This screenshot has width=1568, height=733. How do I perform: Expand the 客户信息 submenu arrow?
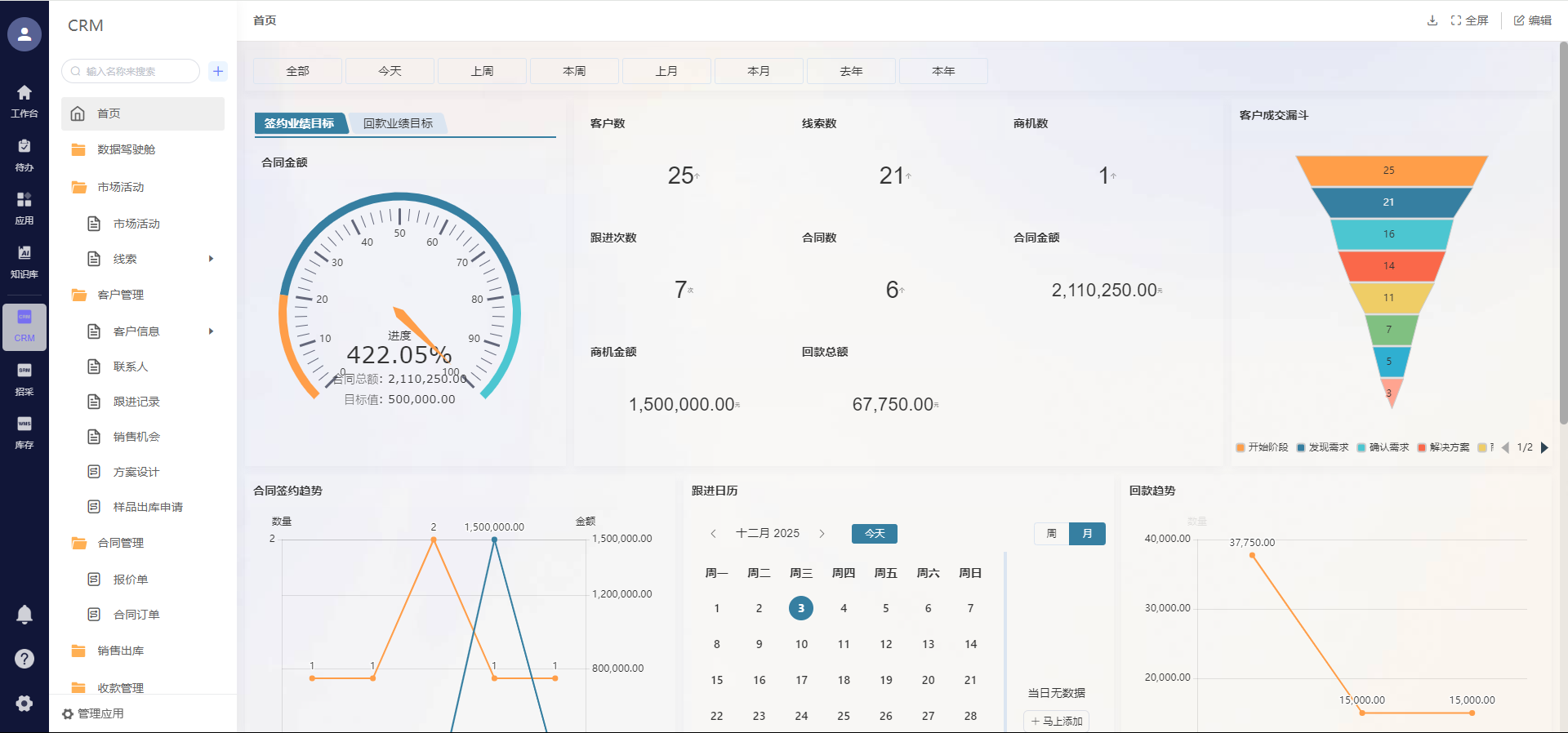(211, 331)
